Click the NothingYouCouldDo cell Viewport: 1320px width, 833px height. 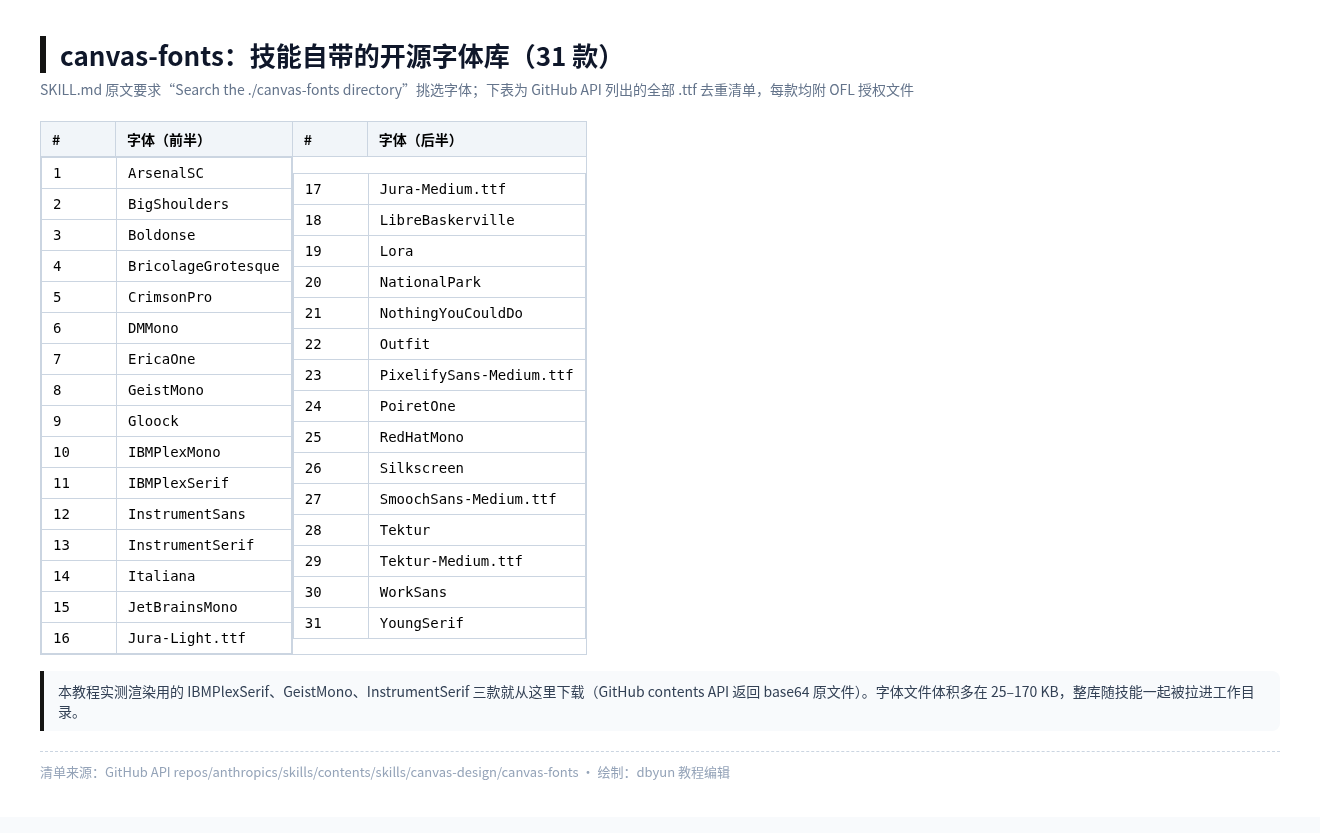[476, 313]
